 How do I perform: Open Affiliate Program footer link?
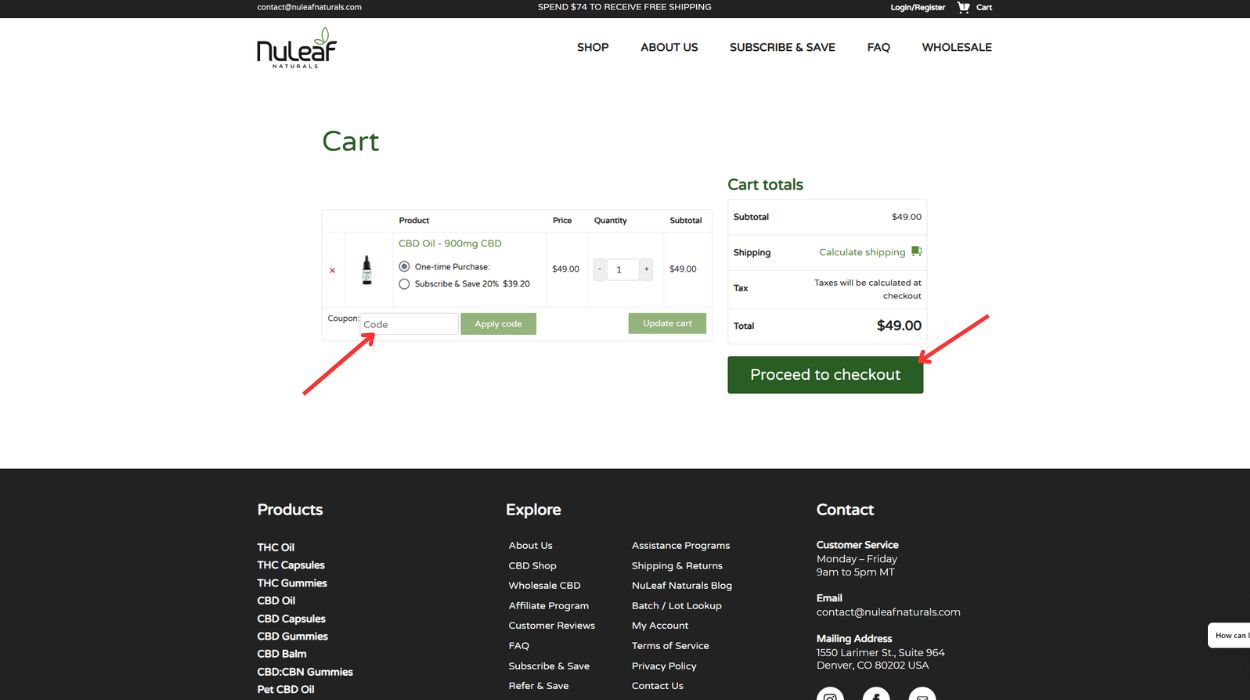[x=549, y=605]
